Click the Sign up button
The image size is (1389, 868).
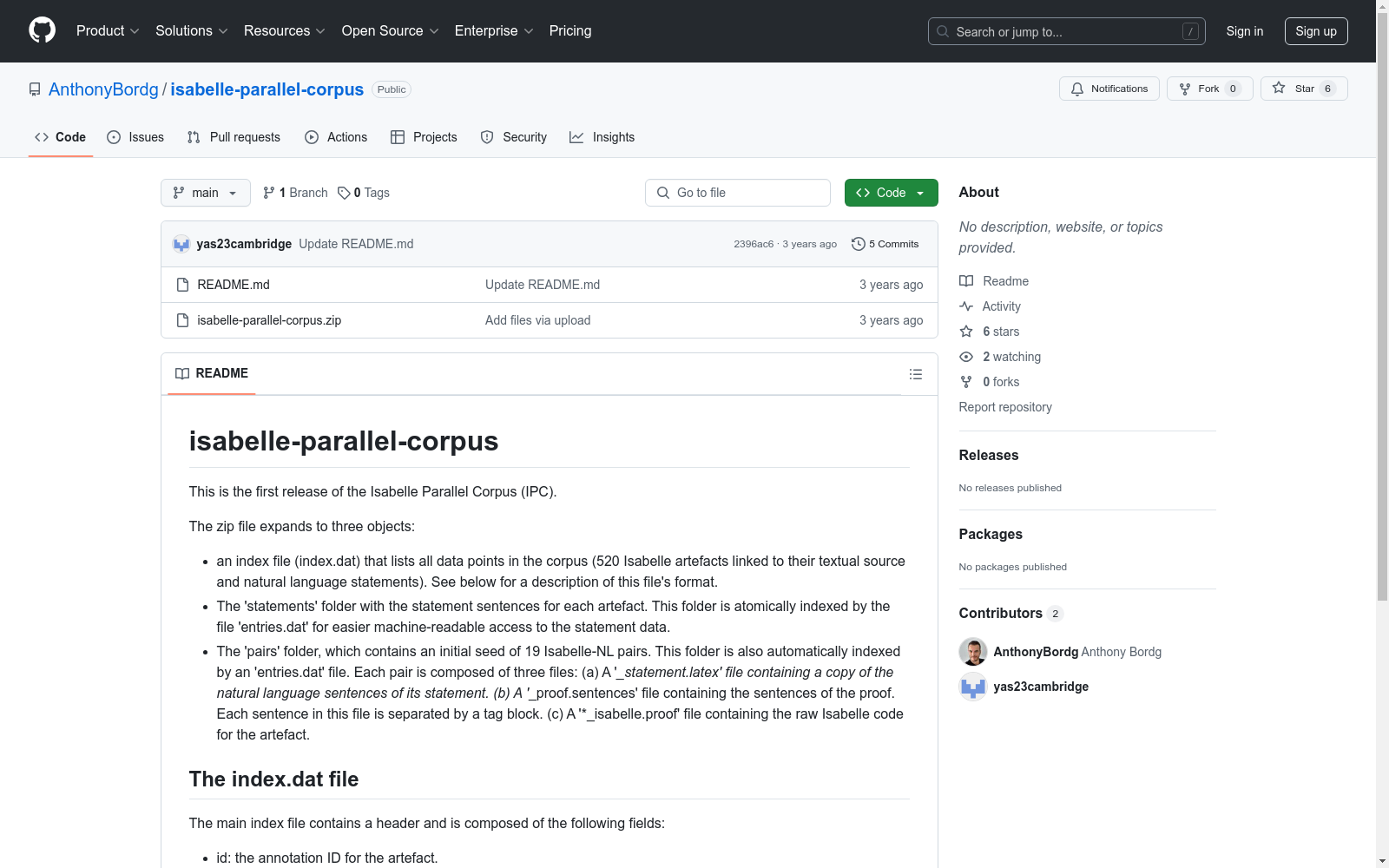point(1316,31)
